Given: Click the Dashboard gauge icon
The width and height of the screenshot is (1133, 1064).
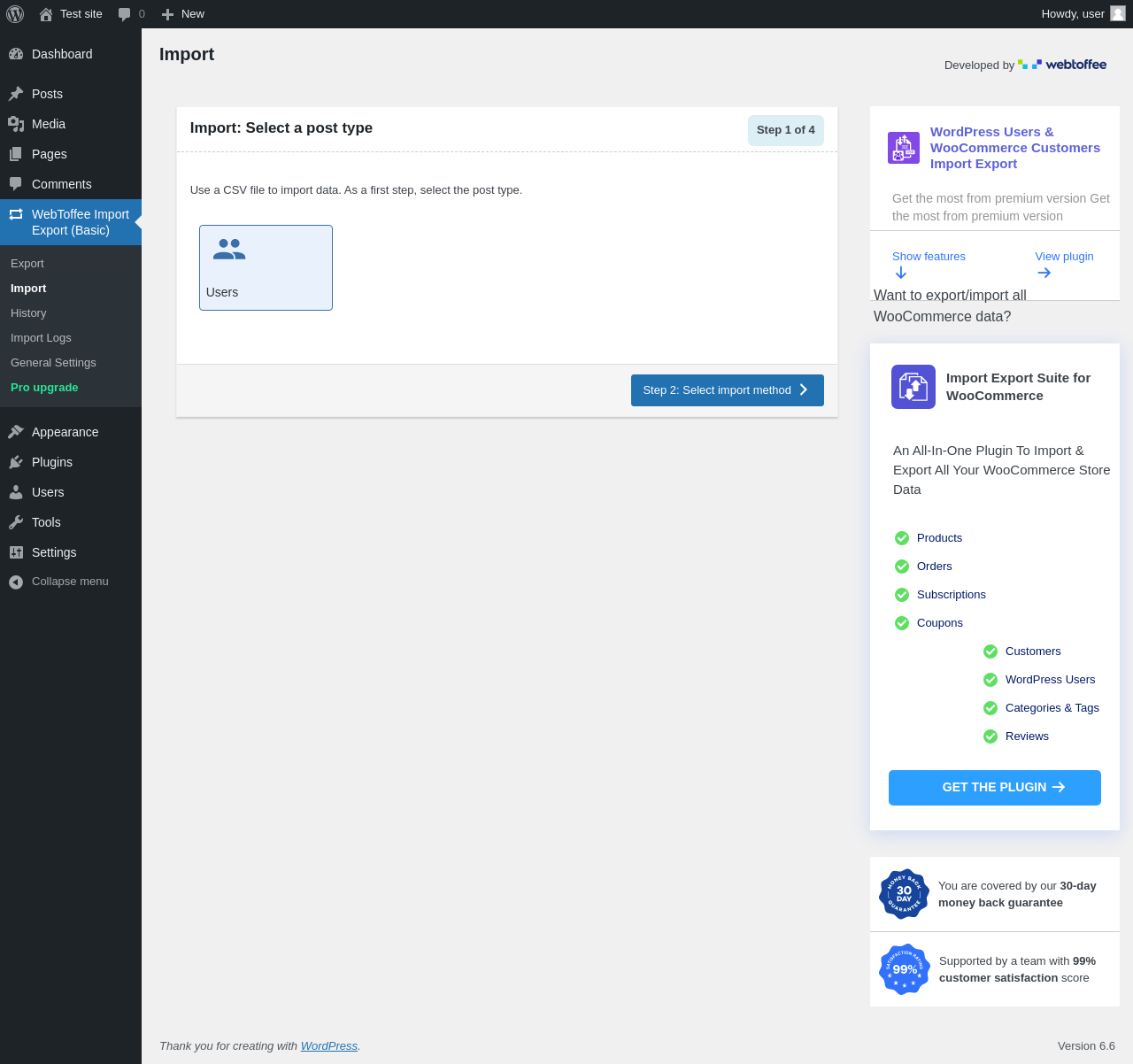Looking at the screenshot, I should tap(16, 54).
